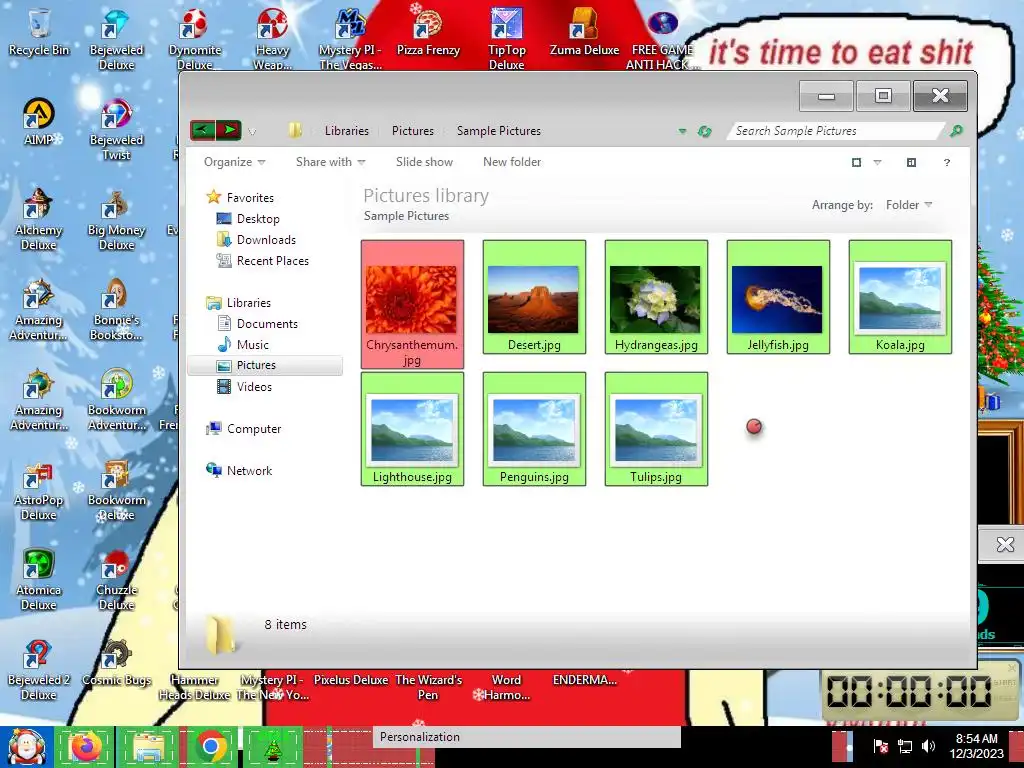Click the folder icon in address bar
1024x768 pixels.
(x=295, y=131)
